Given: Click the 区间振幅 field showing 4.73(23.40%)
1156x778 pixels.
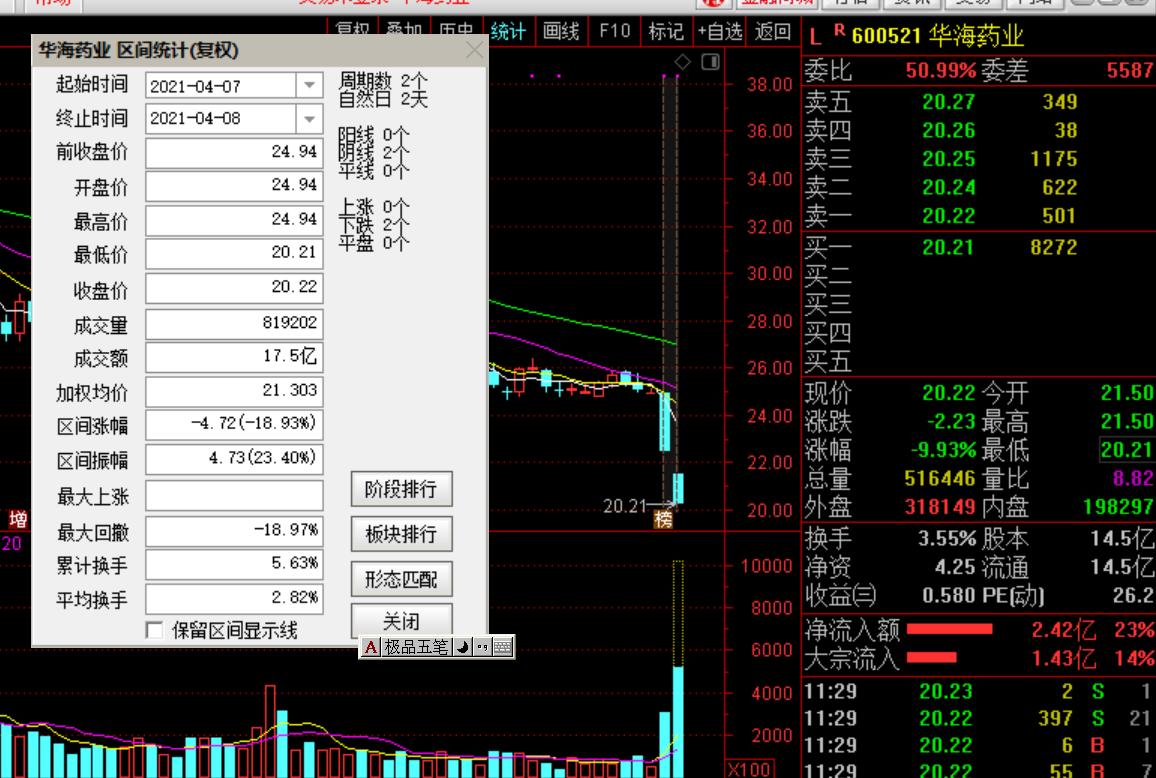Looking at the screenshot, I should (x=234, y=459).
